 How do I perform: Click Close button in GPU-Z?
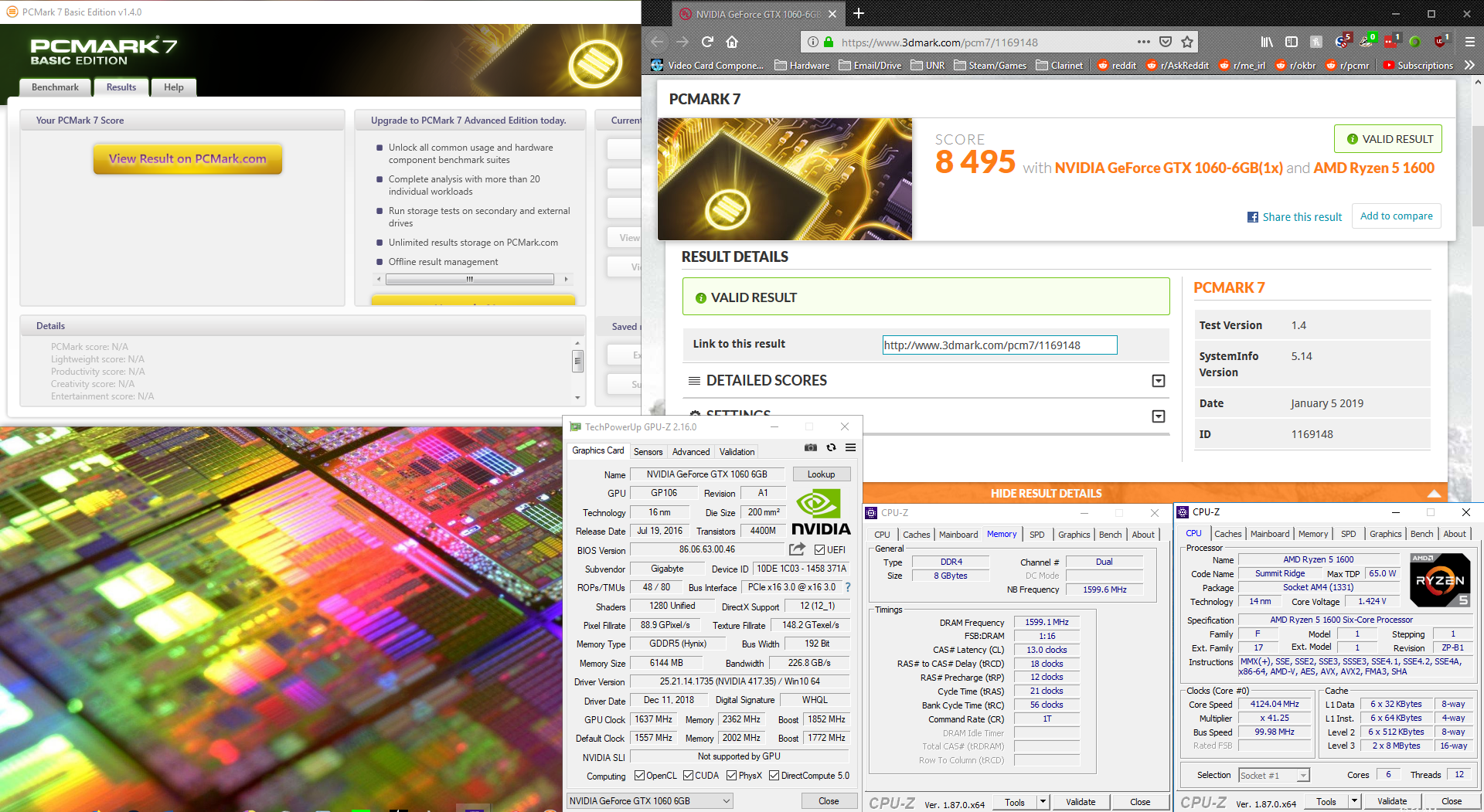[829, 801]
